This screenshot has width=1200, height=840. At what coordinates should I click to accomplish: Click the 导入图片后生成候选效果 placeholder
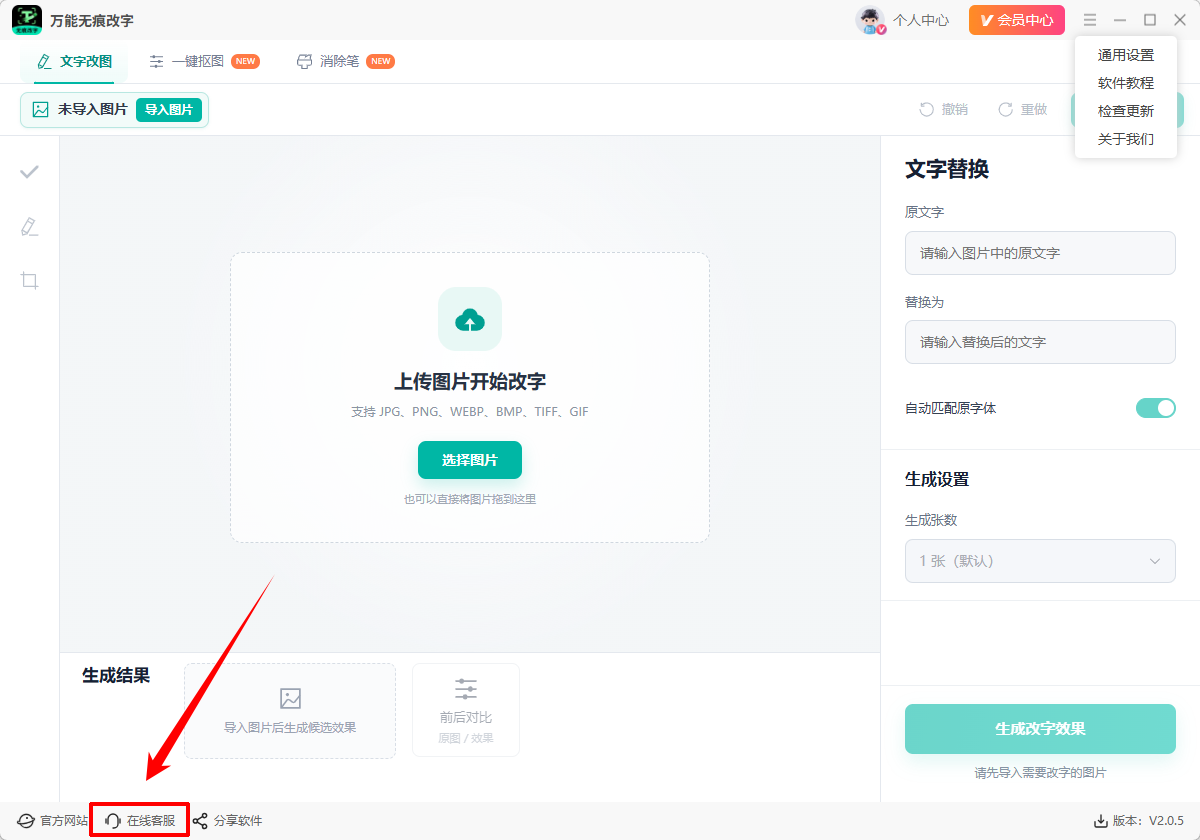(290, 710)
